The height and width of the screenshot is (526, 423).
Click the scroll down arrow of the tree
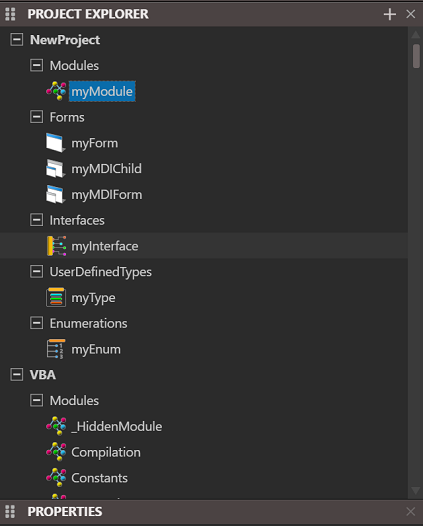(x=416, y=490)
